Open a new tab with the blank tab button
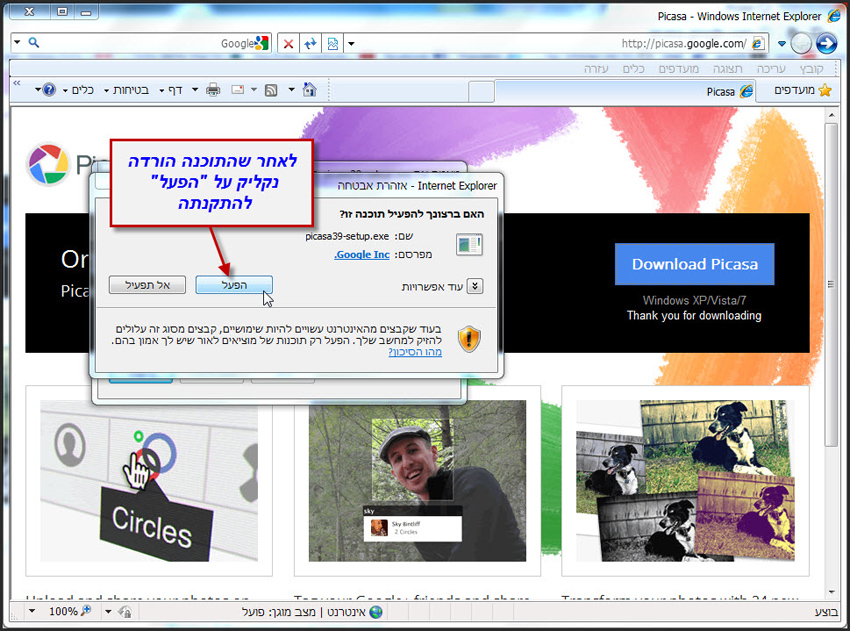Image resolution: width=850 pixels, height=631 pixels. tap(481, 92)
